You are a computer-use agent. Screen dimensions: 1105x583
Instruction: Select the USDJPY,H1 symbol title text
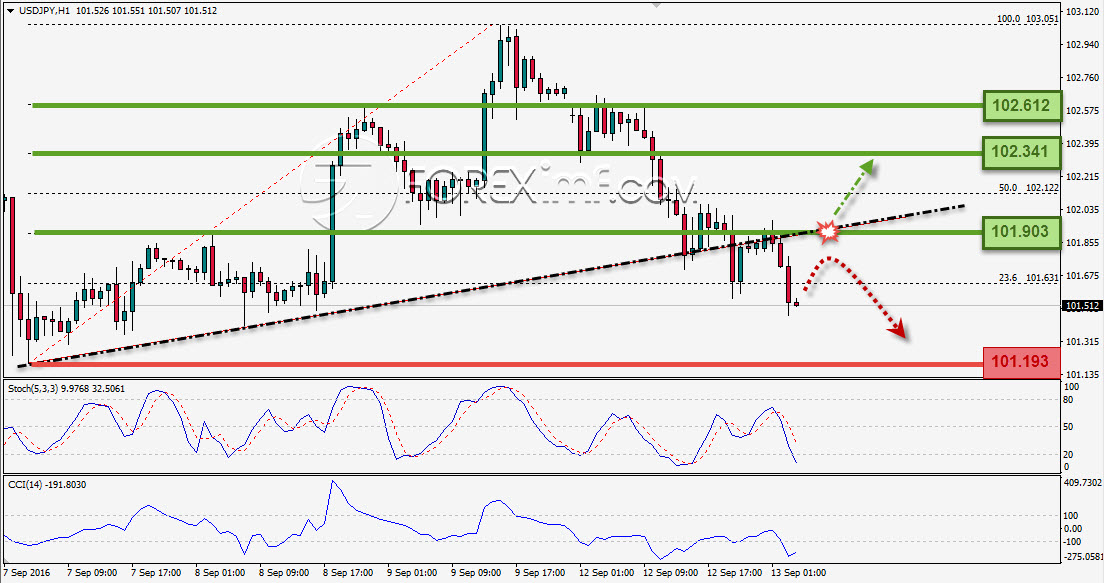44,11
